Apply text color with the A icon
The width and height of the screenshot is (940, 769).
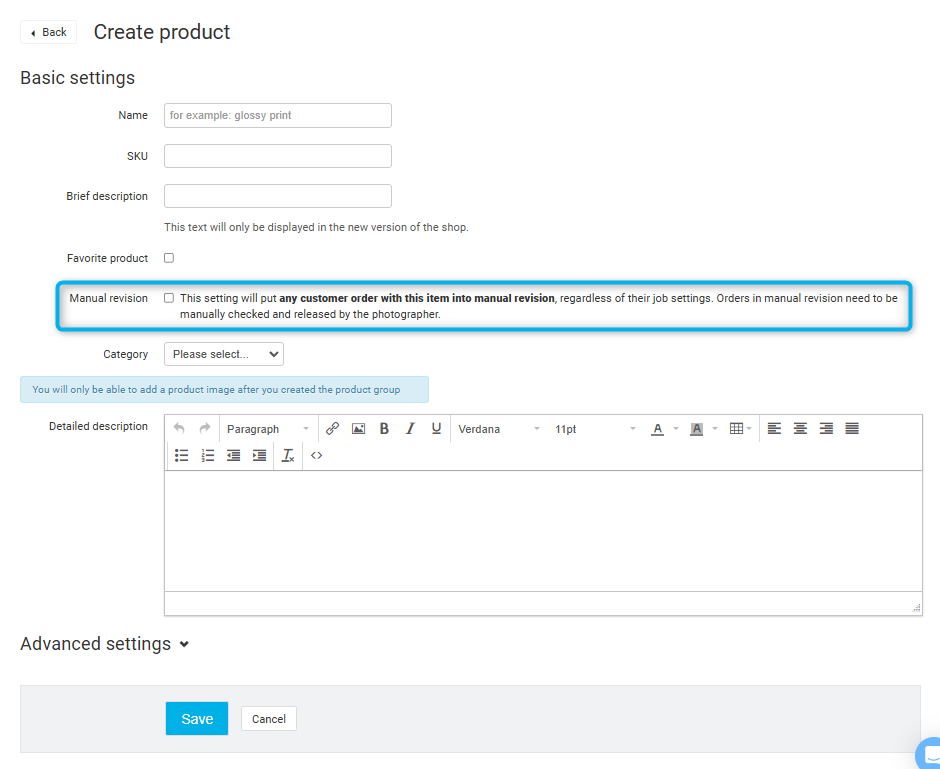[658, 429]
